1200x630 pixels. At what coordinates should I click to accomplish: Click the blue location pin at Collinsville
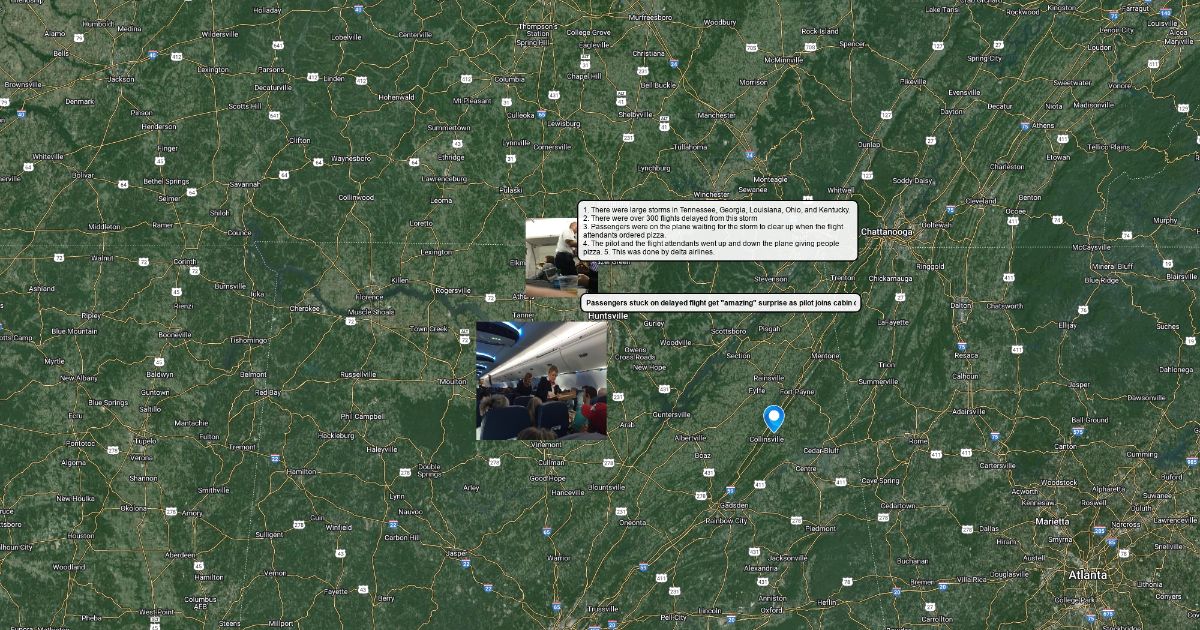[x=773, y=418]
